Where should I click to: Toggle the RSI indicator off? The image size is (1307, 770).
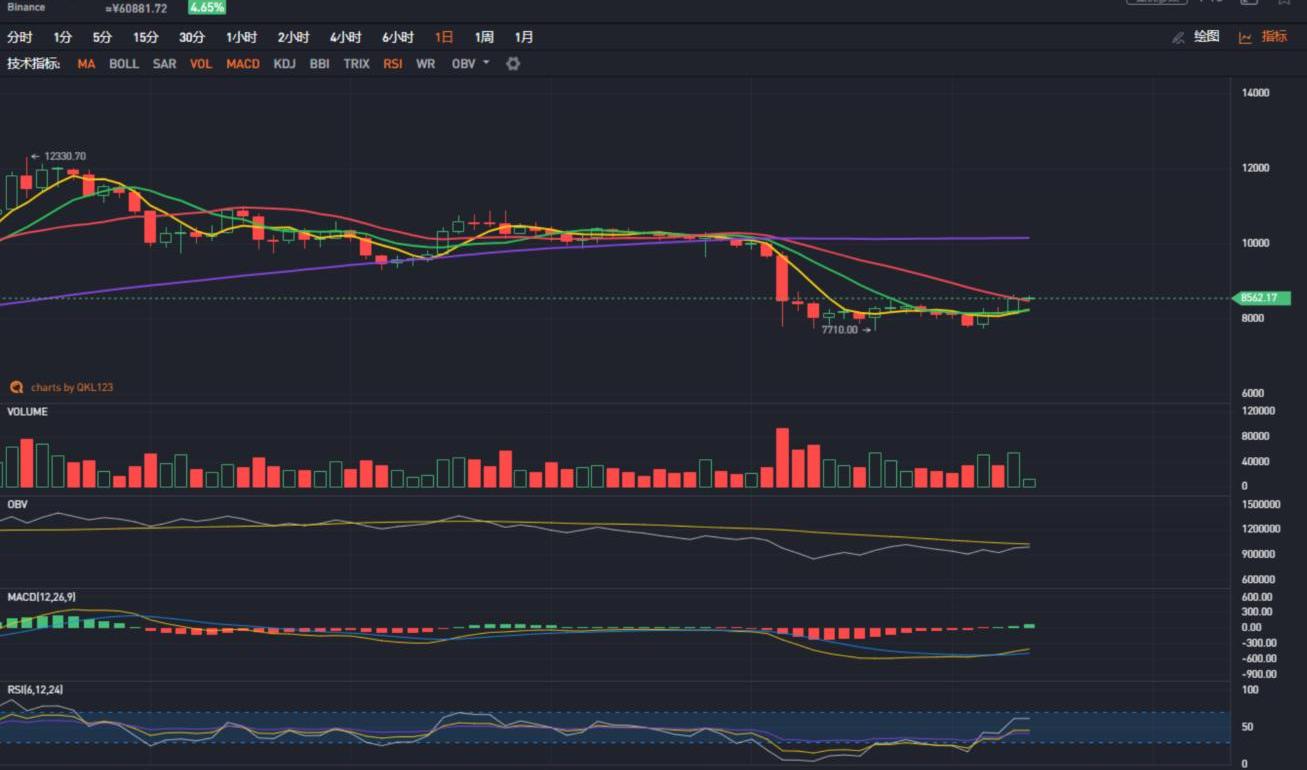(392, 64)
